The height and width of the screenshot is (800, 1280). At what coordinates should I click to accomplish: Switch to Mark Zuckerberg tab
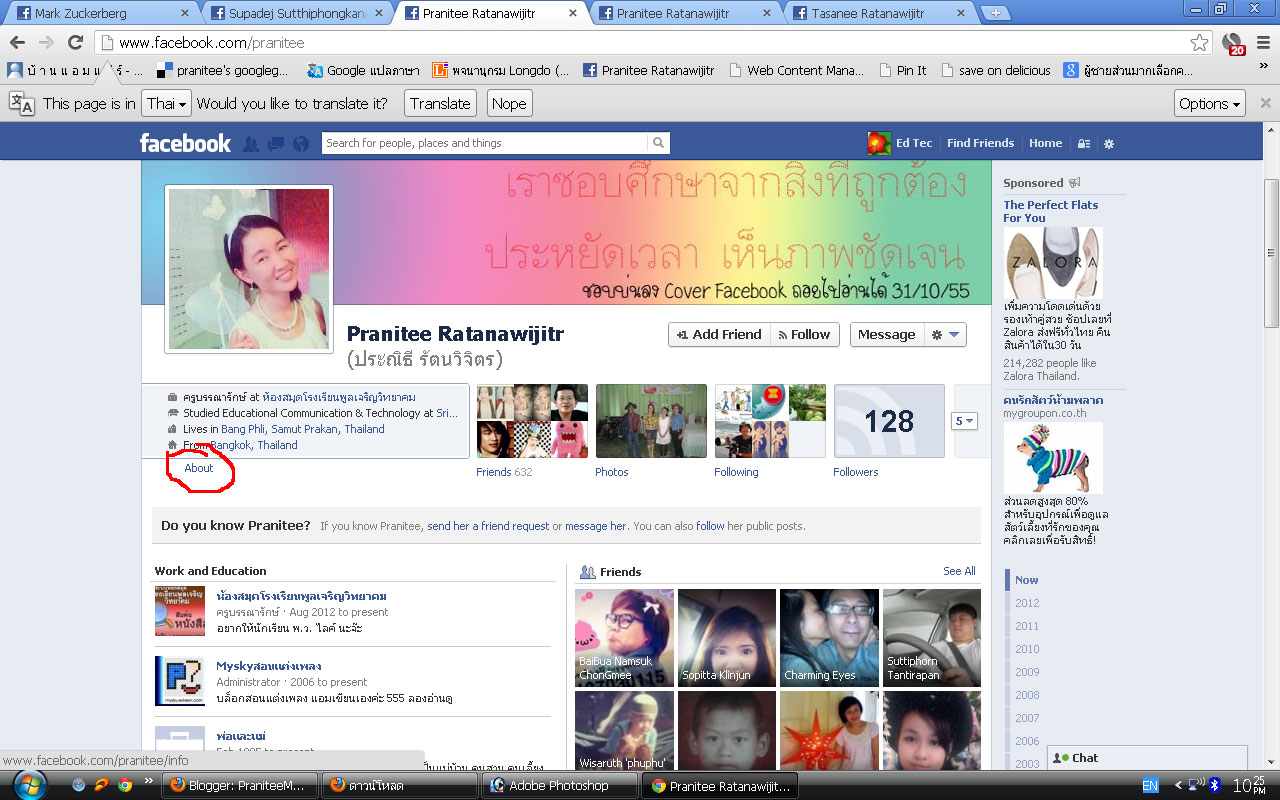pos(101,14)
